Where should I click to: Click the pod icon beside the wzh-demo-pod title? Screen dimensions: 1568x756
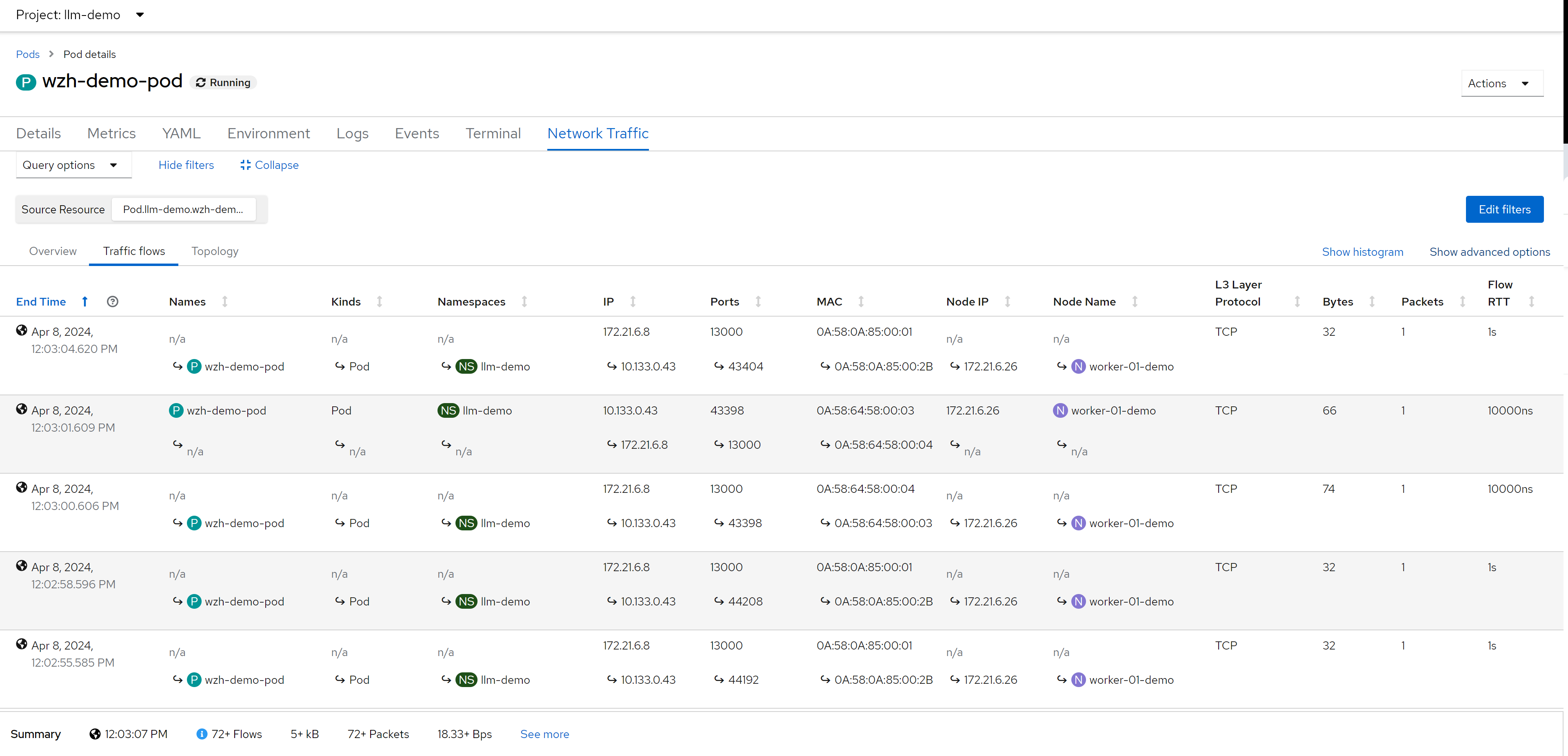point(26,82)
